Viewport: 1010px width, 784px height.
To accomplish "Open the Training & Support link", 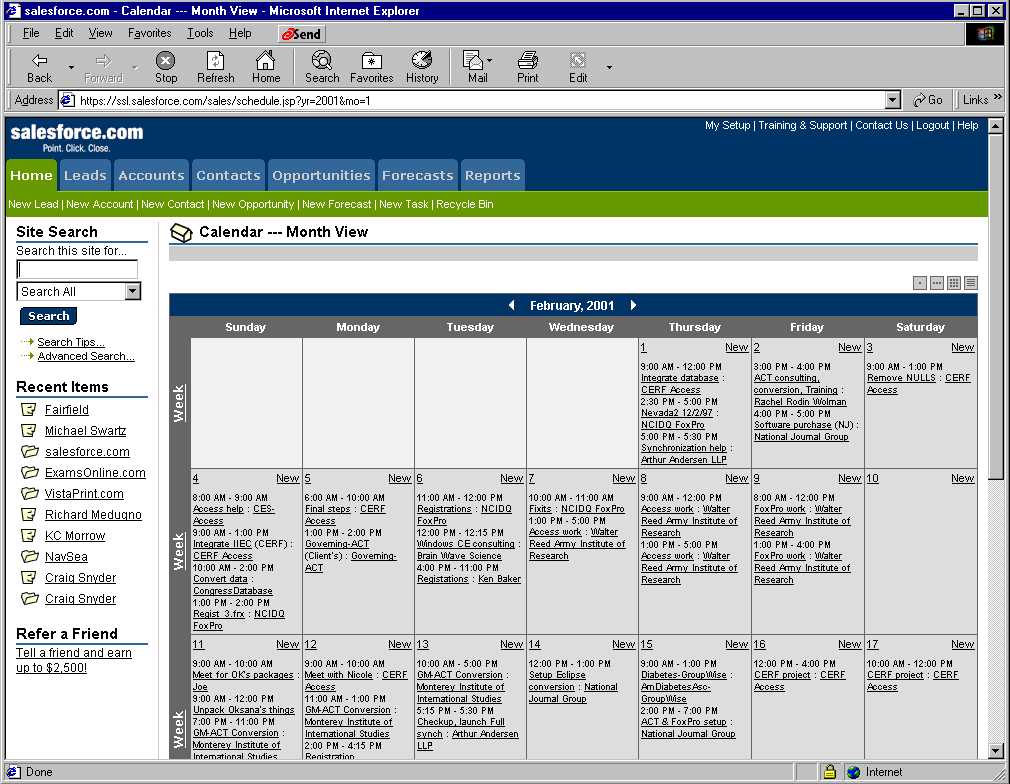I will coord(802,125).
